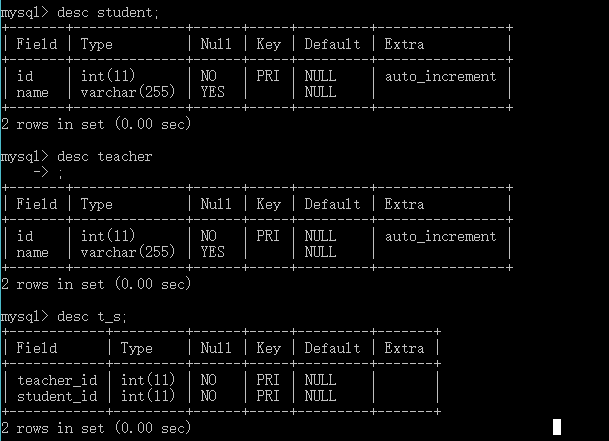This screenshot has width=609, height=441.
Task: Click the 'desc t_s;' command text
Action: tap(92, 317)
